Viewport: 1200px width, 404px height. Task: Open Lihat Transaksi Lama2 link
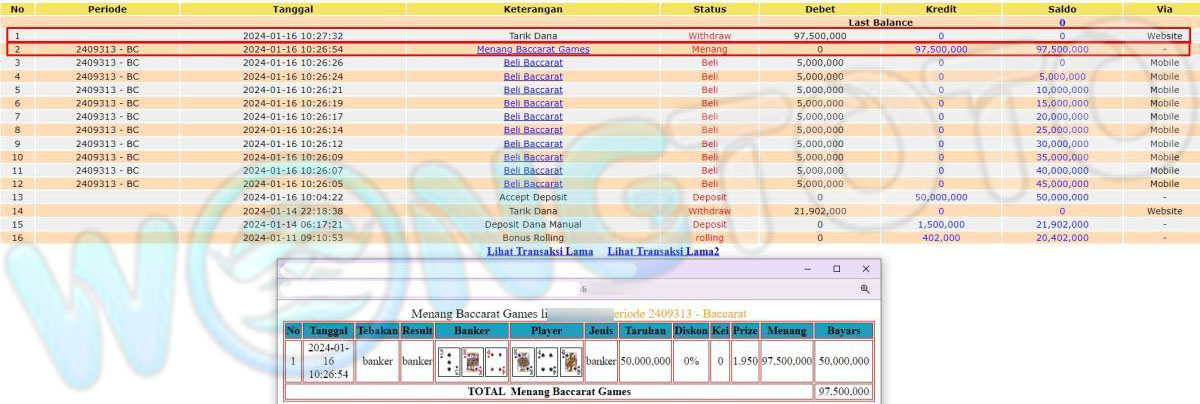click(663, 251)
